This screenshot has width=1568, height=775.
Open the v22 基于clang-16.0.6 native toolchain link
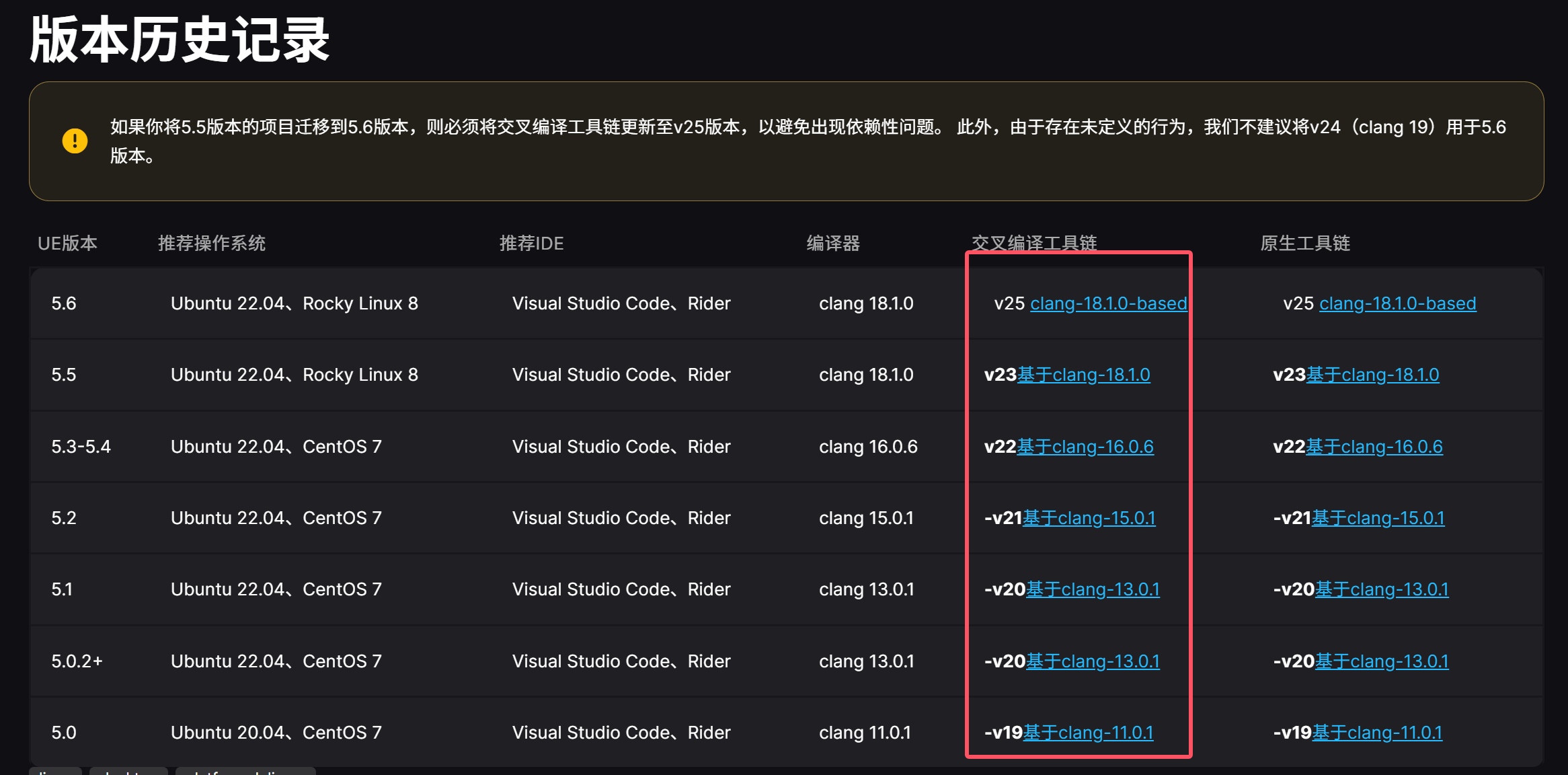click(1374, 446)
